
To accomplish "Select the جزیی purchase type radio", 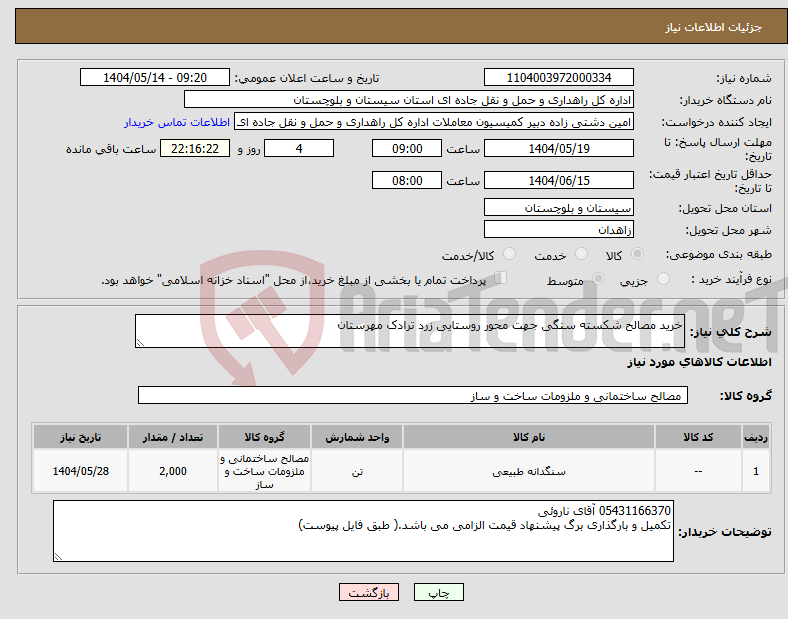I will (x=663, y=279).
